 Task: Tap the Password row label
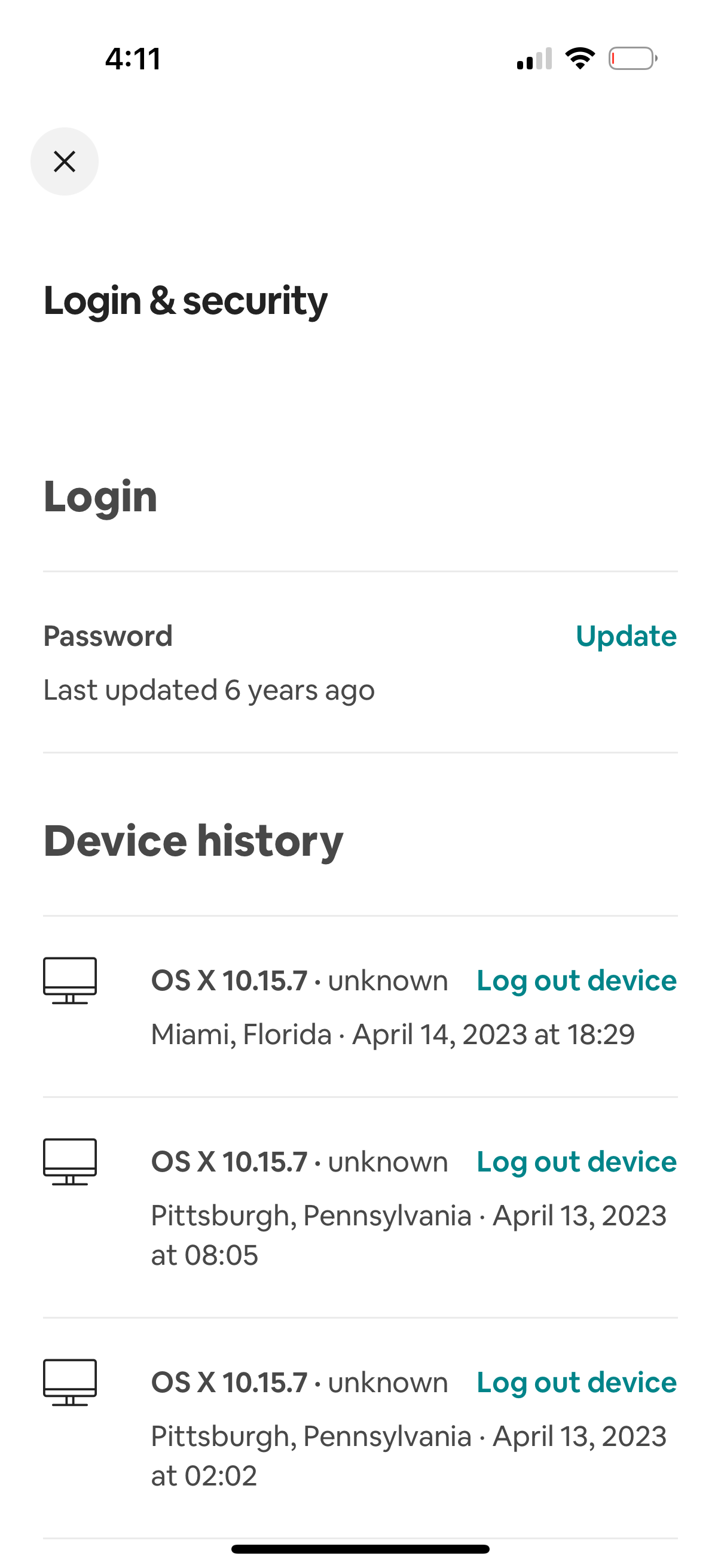click(x=108, y=636)
